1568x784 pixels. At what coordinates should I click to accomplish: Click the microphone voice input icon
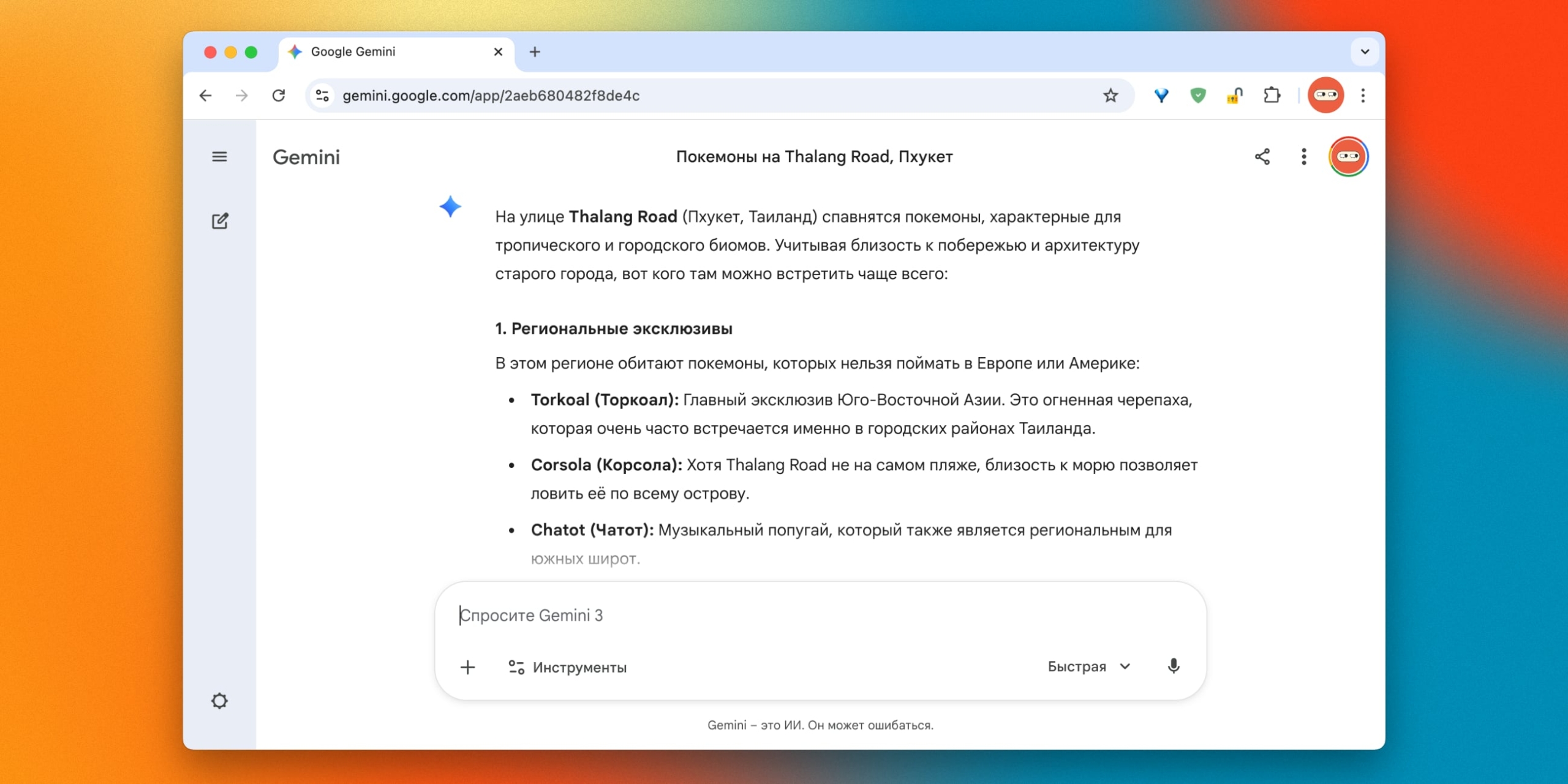click(x=1173, y=666)
